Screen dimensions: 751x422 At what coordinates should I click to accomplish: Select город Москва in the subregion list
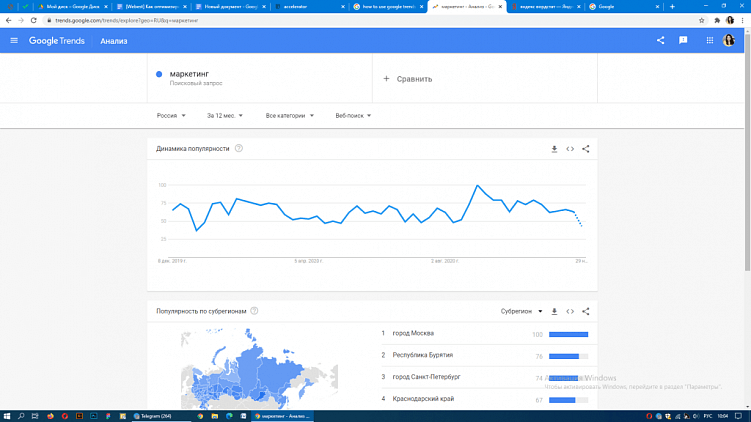(413, 333)
